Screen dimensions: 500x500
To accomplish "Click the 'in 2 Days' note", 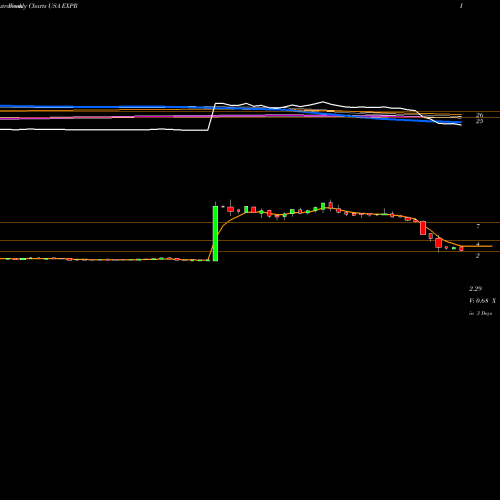I will (x=480, y=313).
